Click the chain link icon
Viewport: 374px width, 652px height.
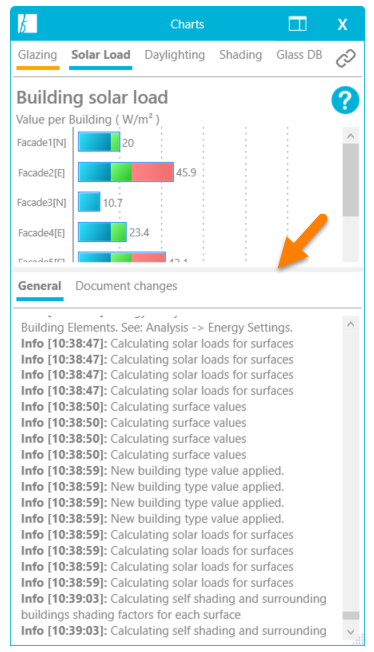(x=346, y=58)
